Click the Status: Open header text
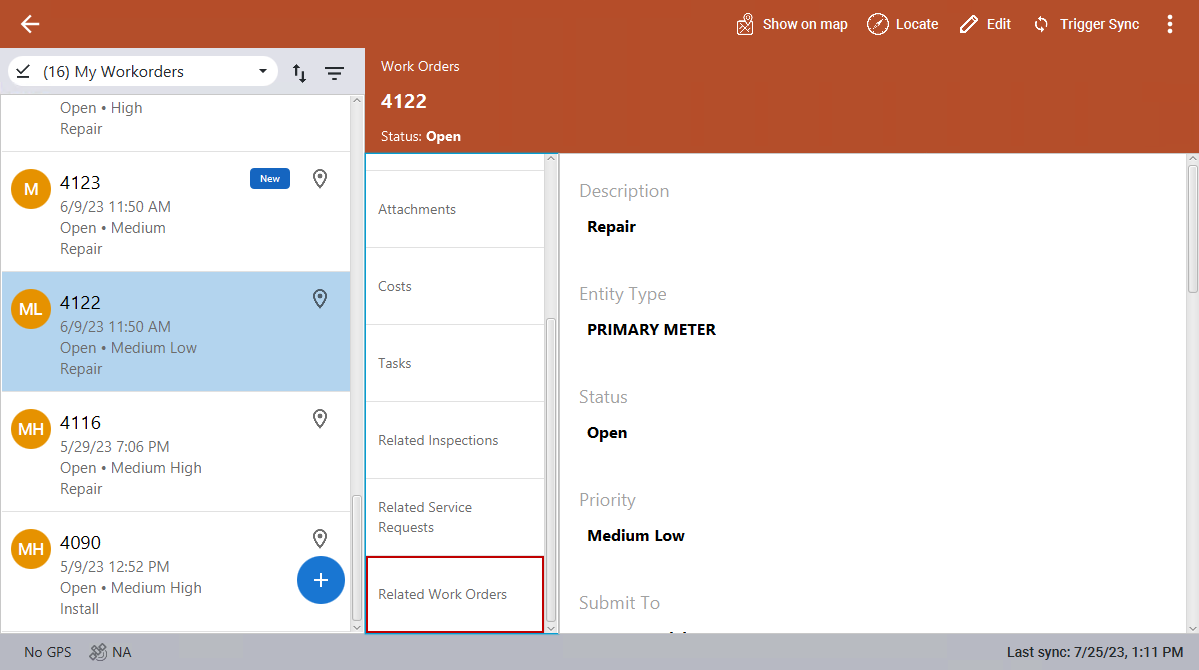Image resolution: width=1199 pixels, height=670 pixels. point(421,136)
